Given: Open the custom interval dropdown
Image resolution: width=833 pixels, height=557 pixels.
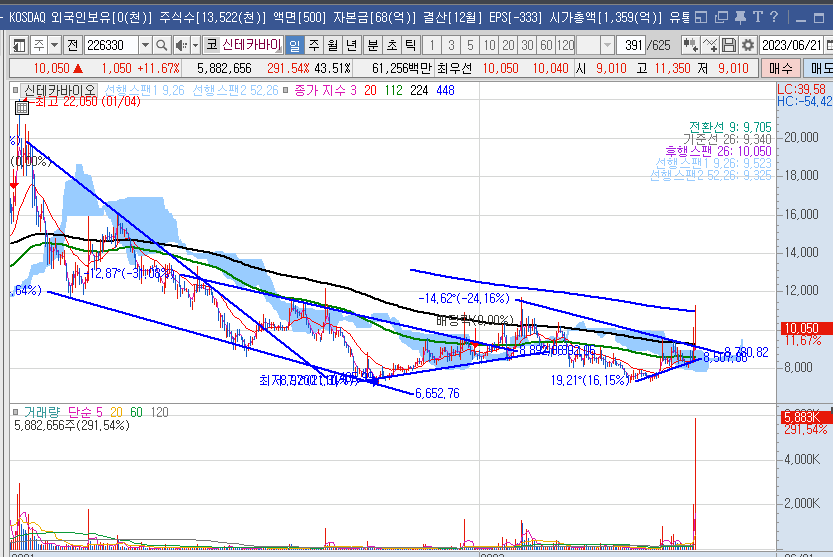Looking at the screenshot, I should point(607,45).
